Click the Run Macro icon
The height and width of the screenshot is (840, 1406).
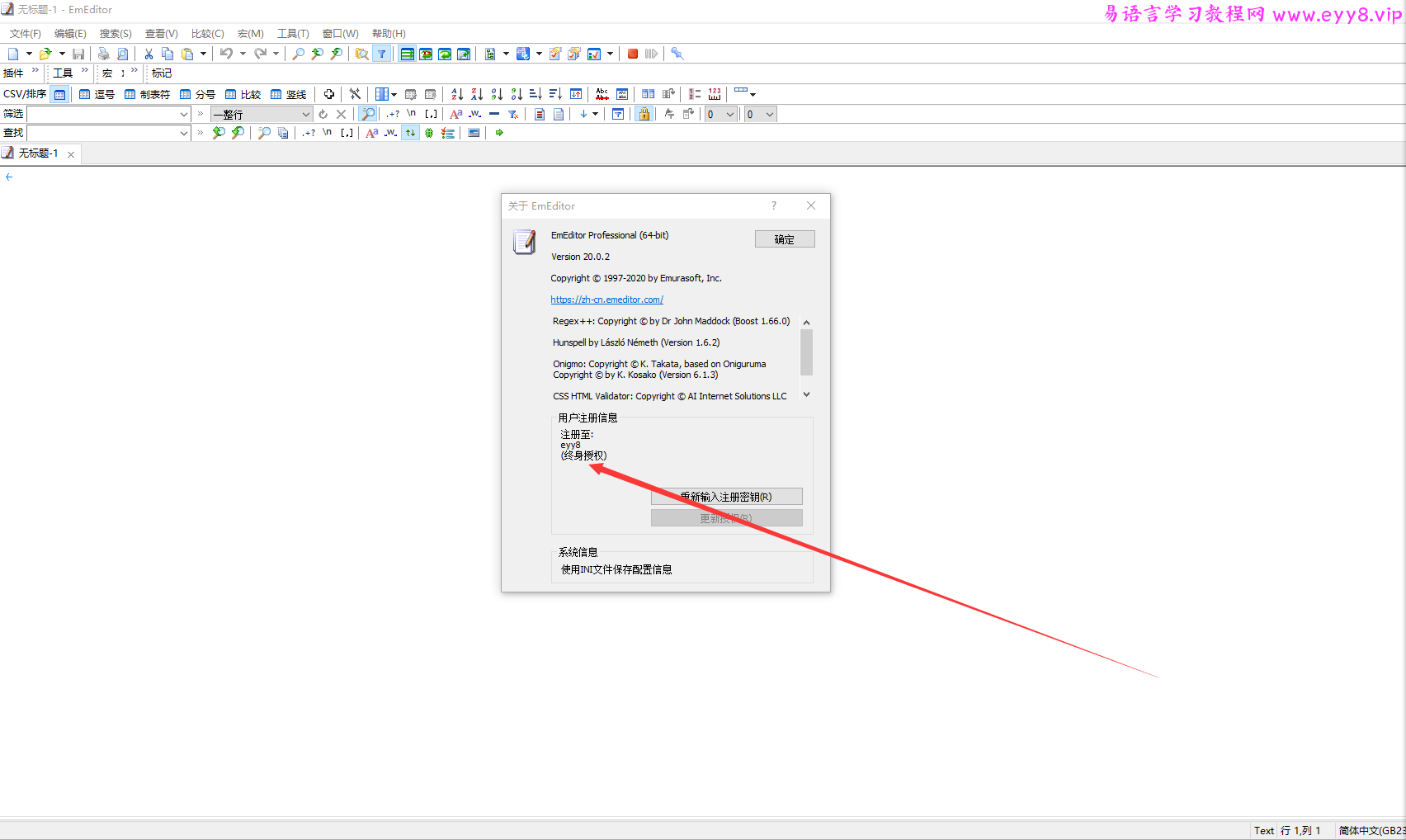[x=652, y=54]
